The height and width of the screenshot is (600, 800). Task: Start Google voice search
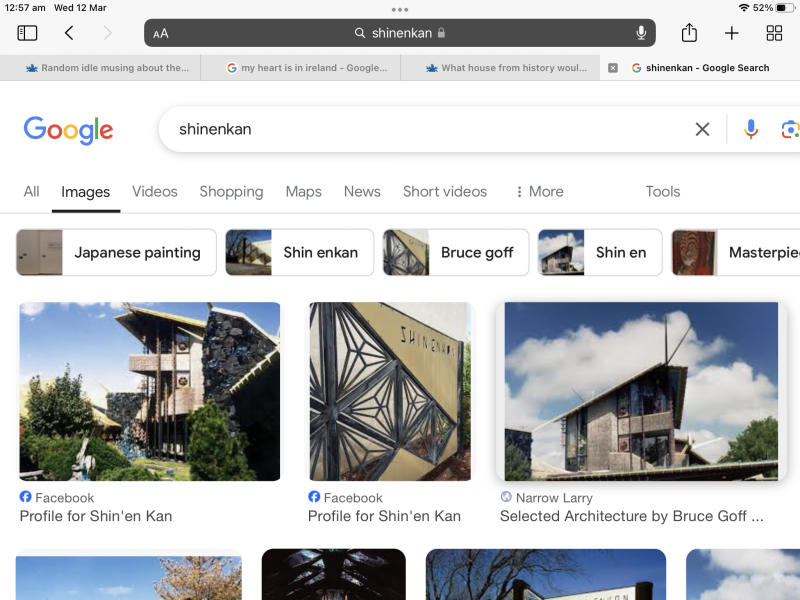pos(751,129)
